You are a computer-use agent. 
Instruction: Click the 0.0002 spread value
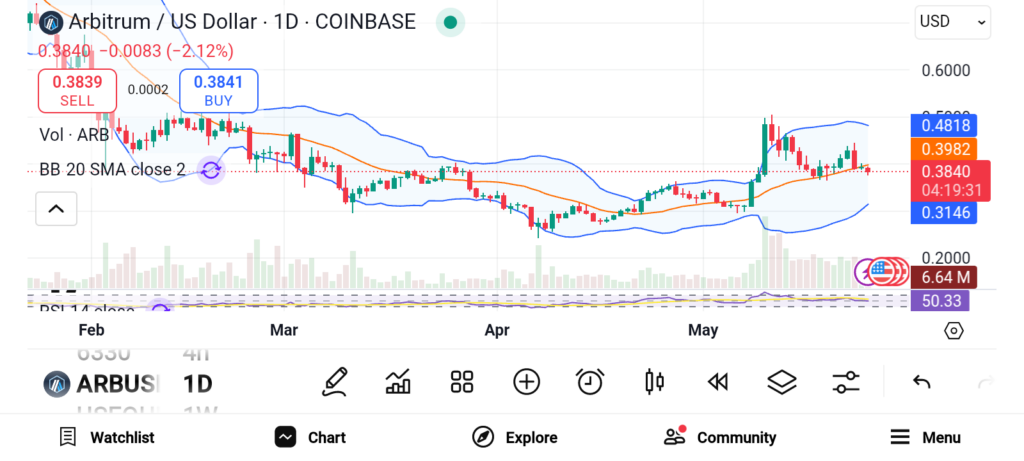(148, 90)
